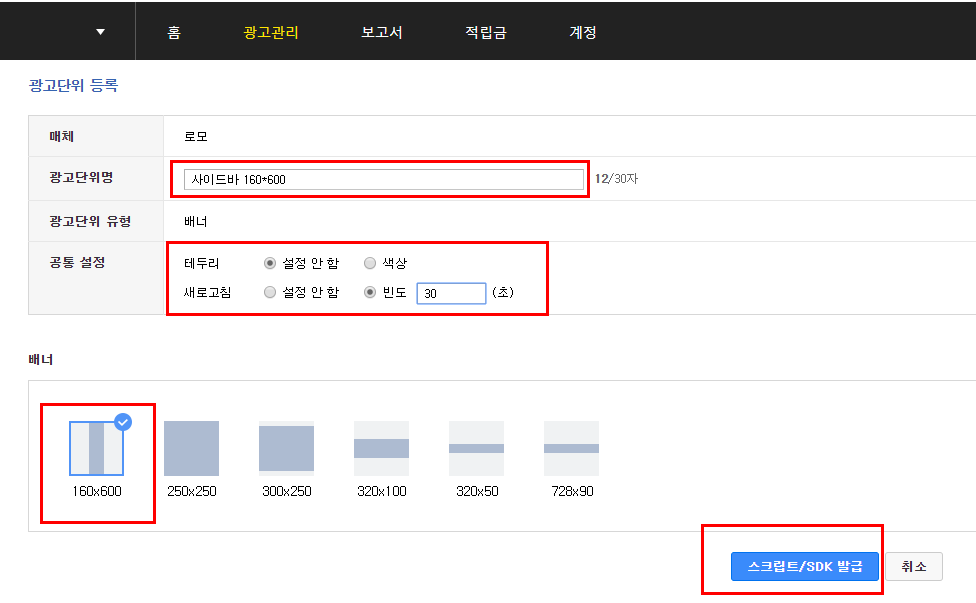Click the 광고단위명 text field

pyautogui.click(x=383, y=180)
